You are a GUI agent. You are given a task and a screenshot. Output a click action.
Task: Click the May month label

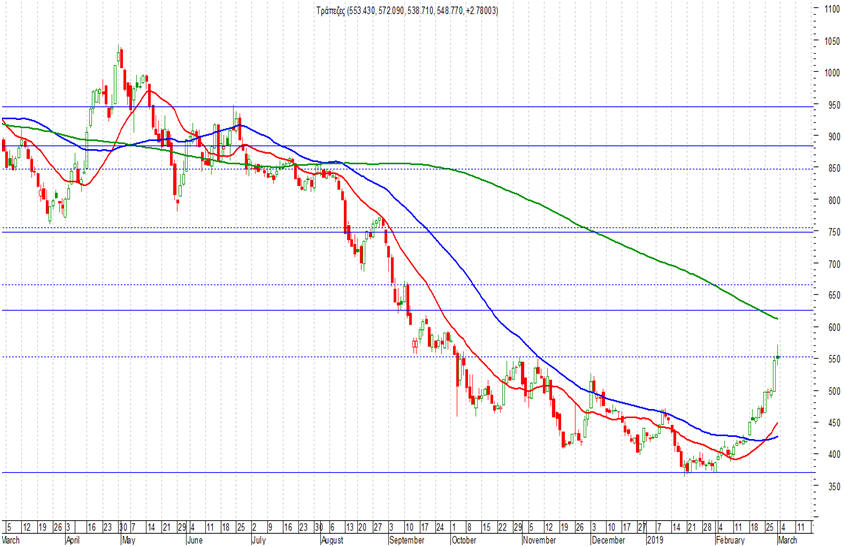click(129, 540)
